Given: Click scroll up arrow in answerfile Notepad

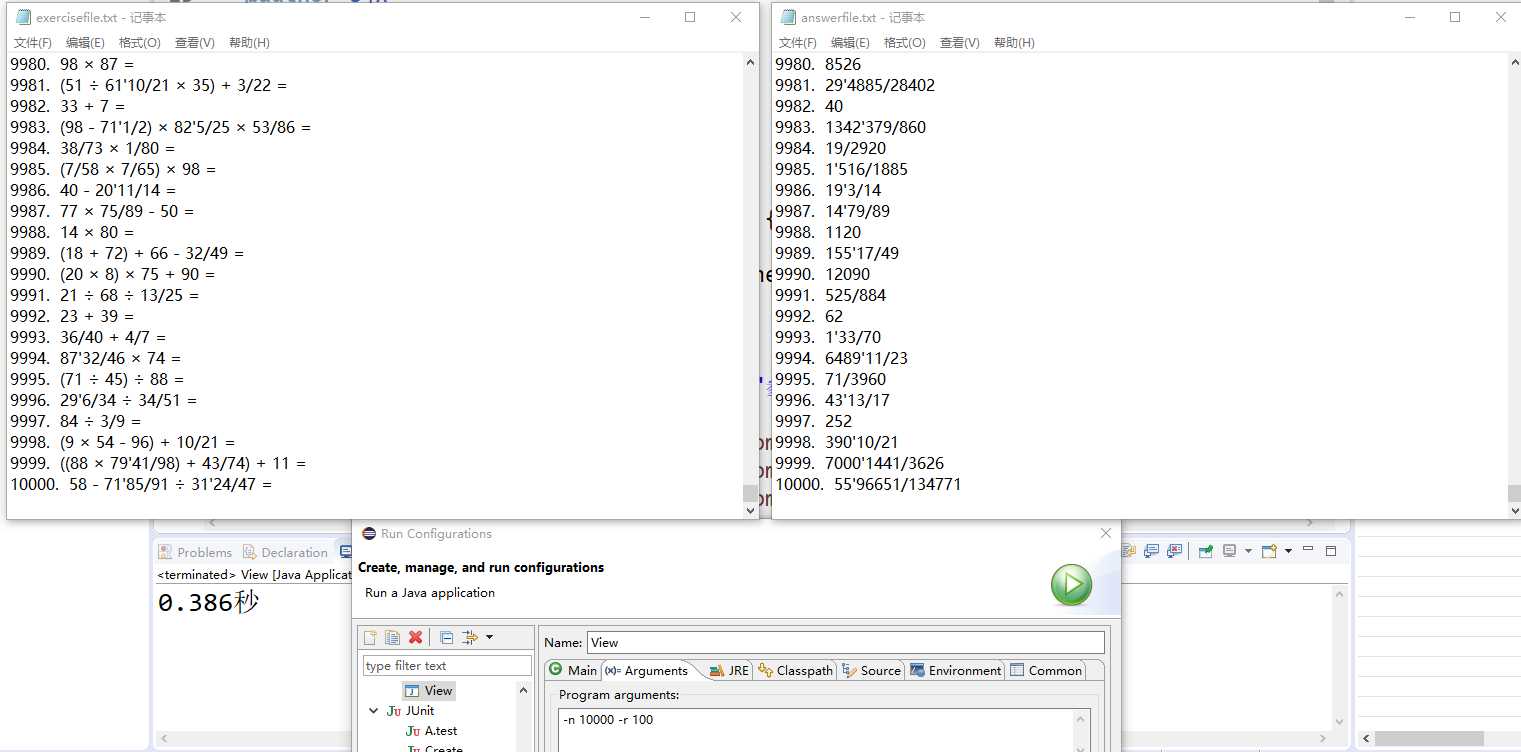Looking at the screenshot, I should click(1515, 62).
